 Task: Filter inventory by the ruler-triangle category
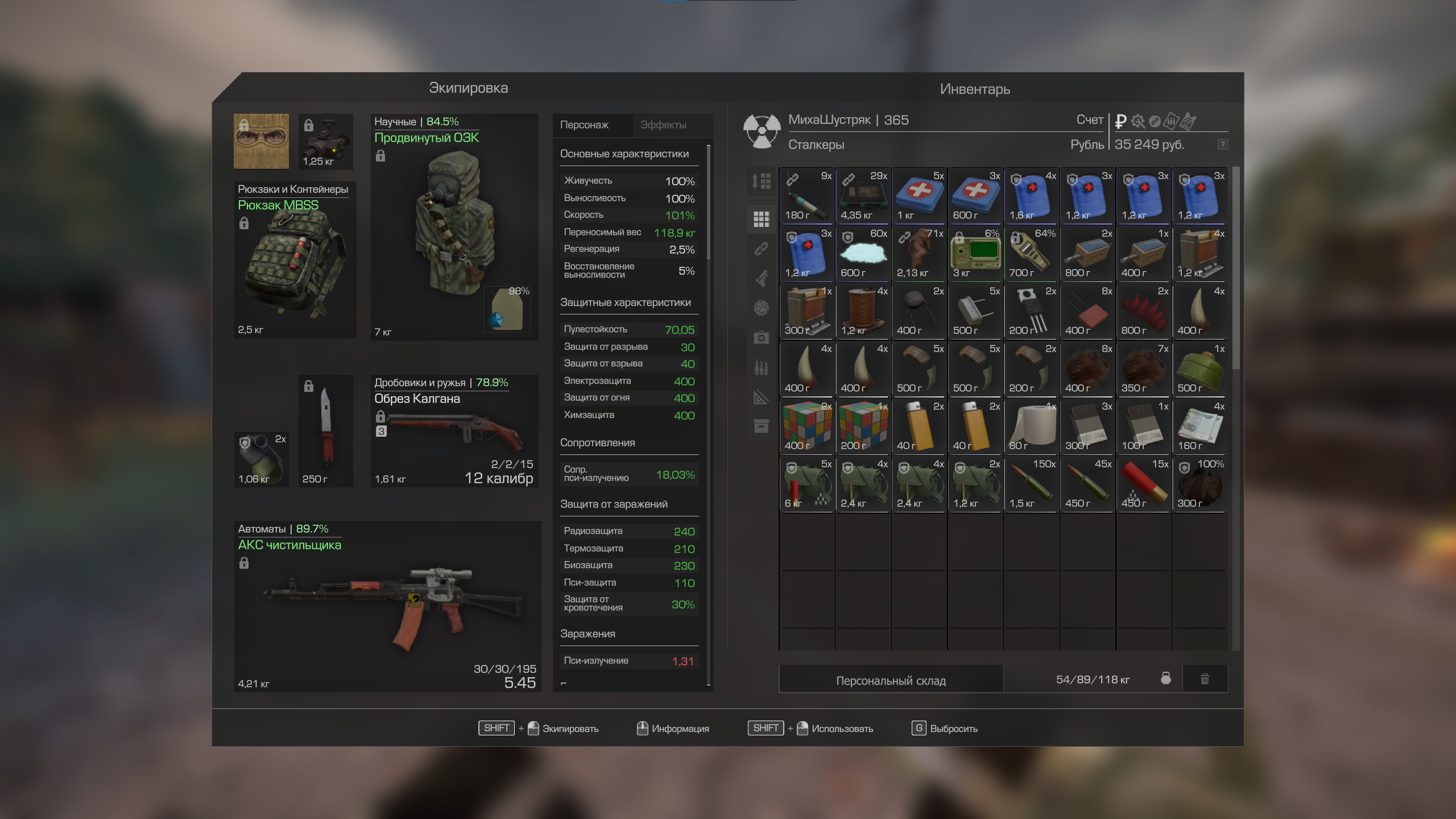[761, 396]
